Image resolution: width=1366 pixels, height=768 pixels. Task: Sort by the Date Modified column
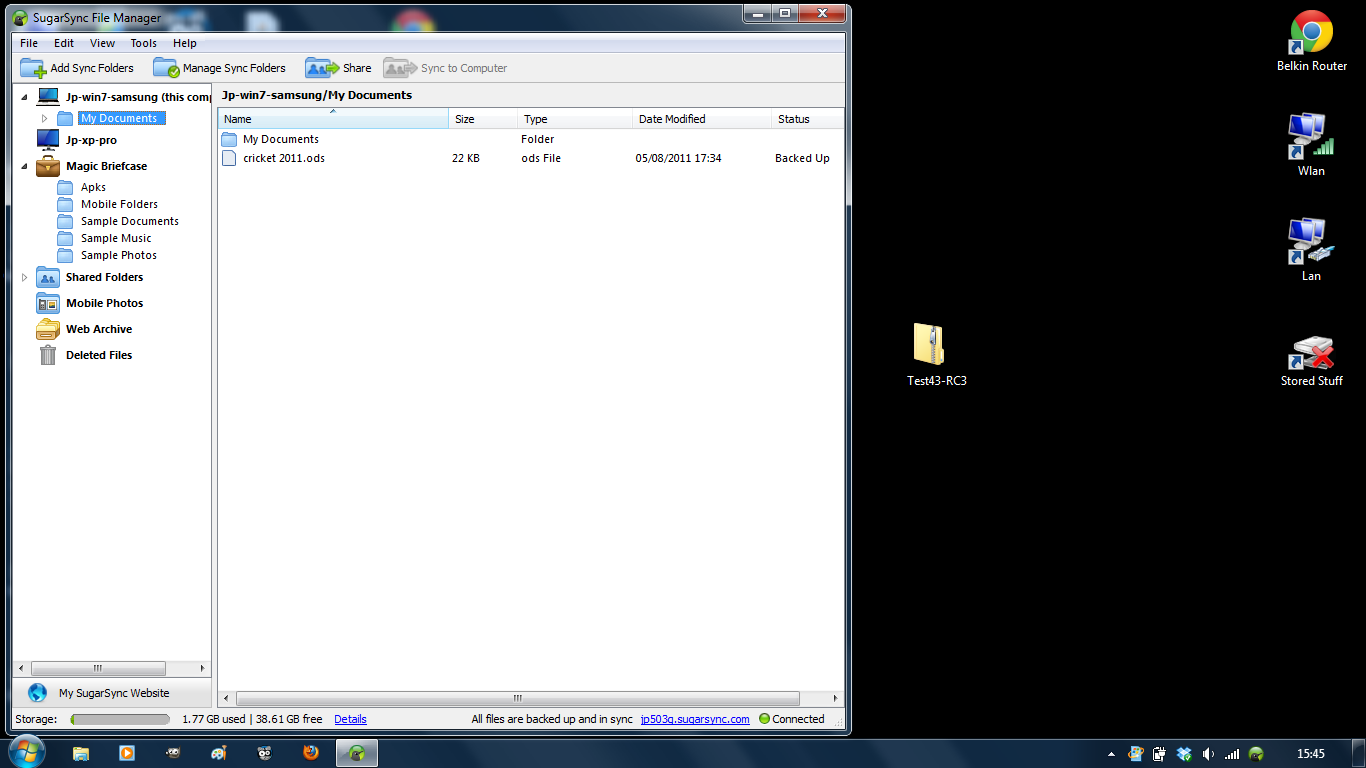click(702, 119)
